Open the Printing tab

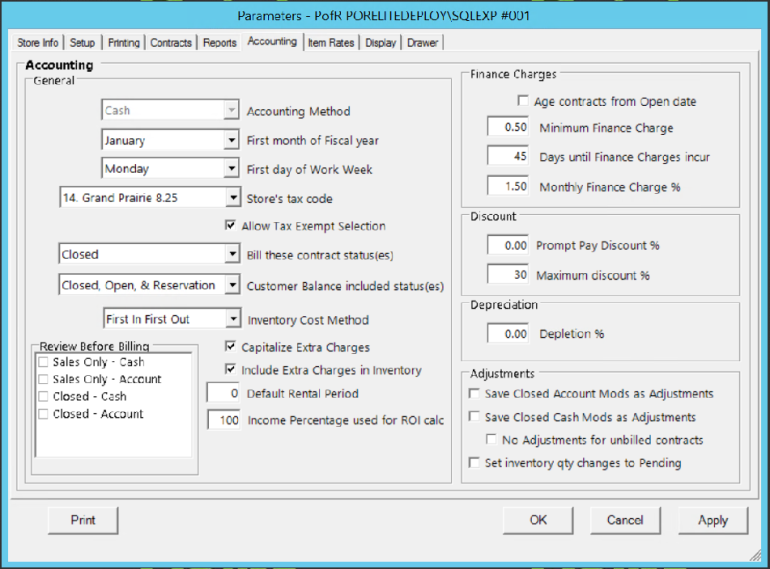[124, 43]
